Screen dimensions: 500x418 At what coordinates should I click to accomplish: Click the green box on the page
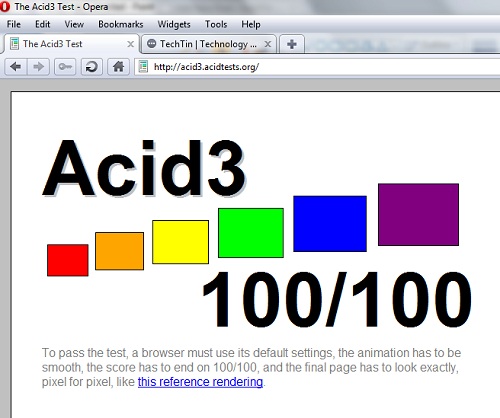[251, 233]
